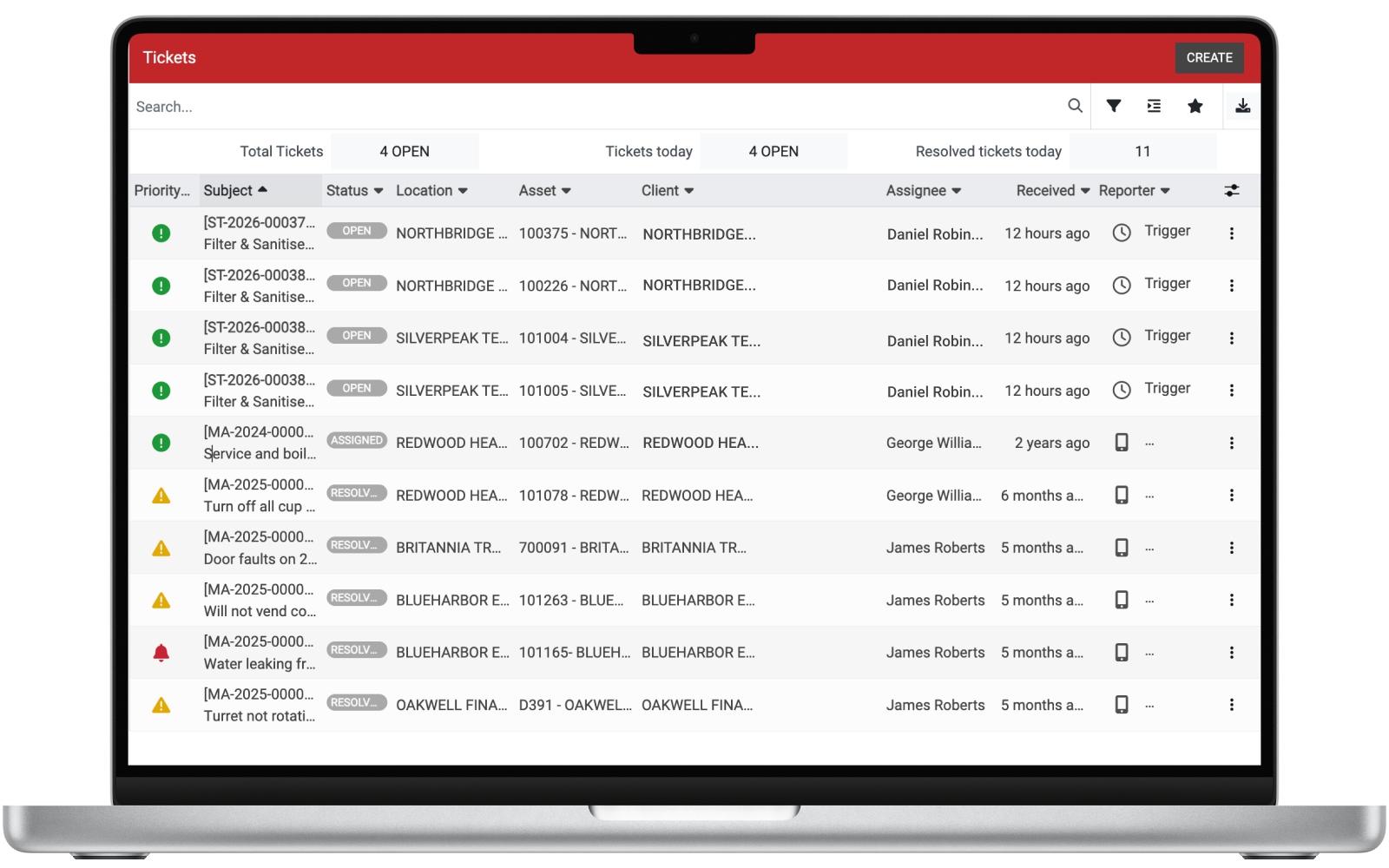Viewport: 1389px width, 868px height.
Task: Click the star favorites icon
Action: [1195, 106]
